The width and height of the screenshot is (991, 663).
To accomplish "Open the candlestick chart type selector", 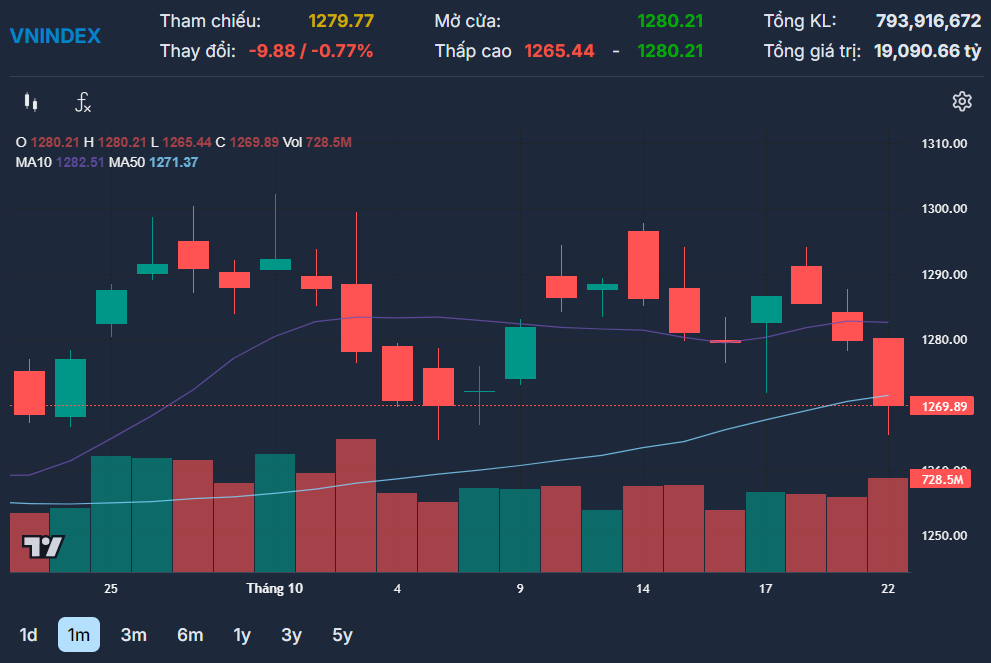I will click(x=31, y=102).
